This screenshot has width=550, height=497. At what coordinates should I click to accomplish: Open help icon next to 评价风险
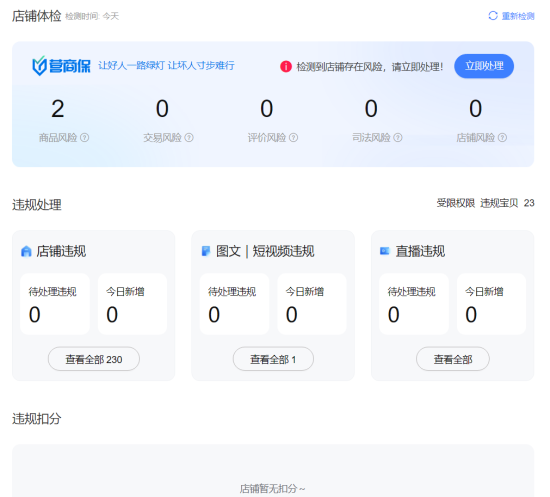tap(294, 137)
